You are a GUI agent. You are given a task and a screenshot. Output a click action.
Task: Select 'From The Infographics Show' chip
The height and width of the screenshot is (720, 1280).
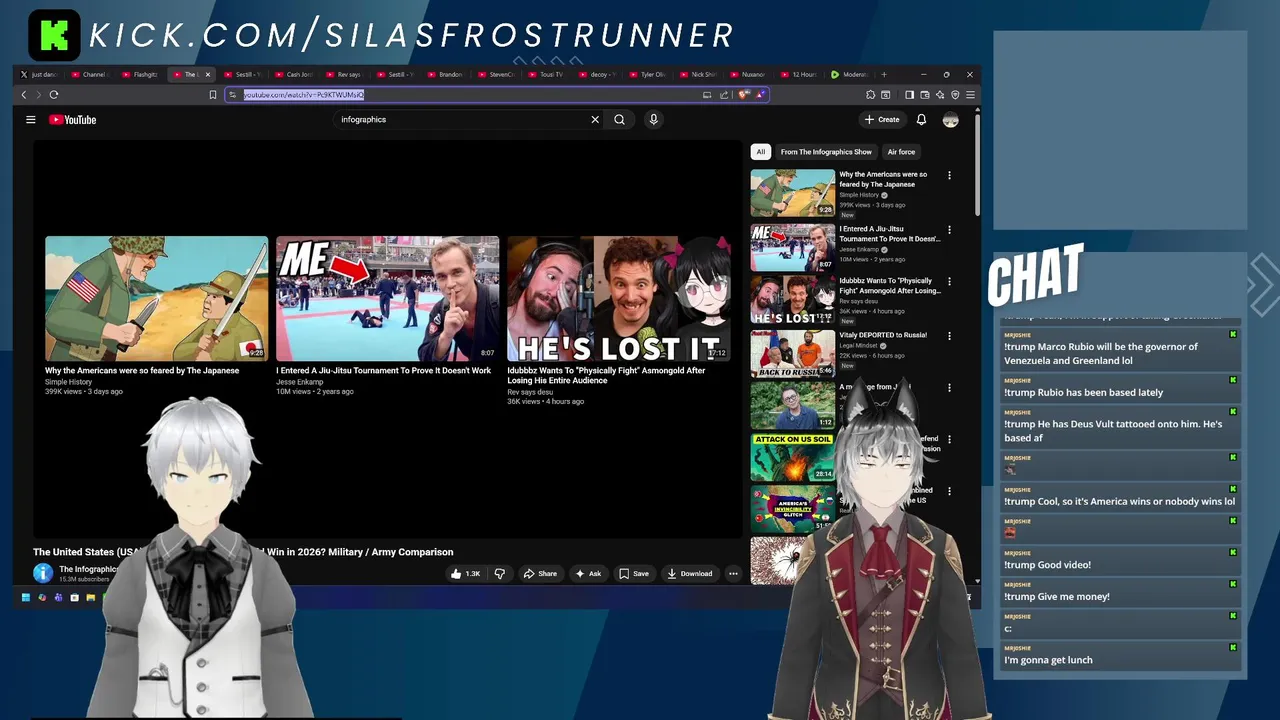coord(826,152)
